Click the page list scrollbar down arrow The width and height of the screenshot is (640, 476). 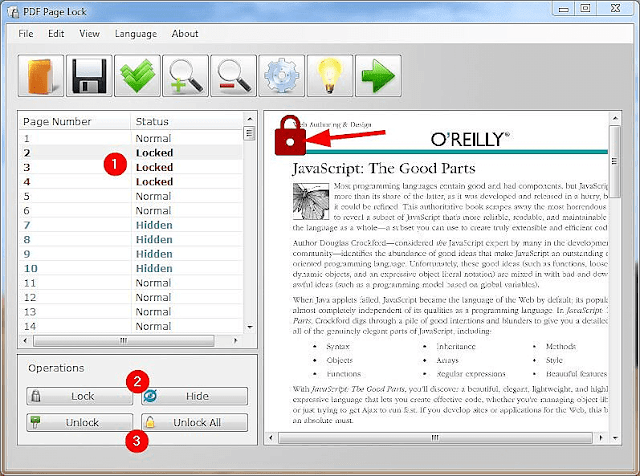249,326
